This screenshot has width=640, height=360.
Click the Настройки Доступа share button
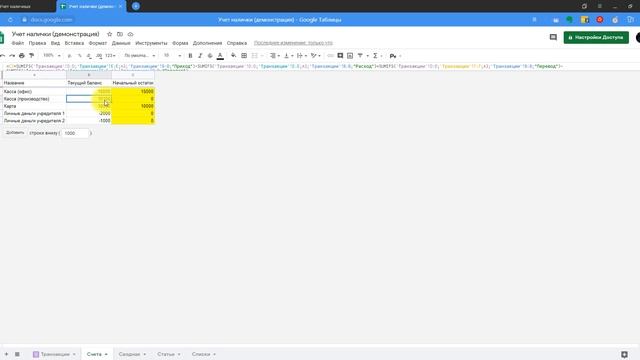pyautogui.click(x=596, y=37)
